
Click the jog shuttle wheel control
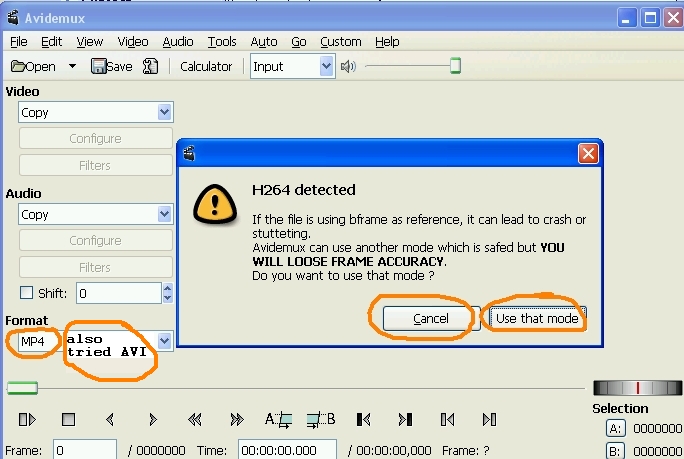click(x=637, y=388)
